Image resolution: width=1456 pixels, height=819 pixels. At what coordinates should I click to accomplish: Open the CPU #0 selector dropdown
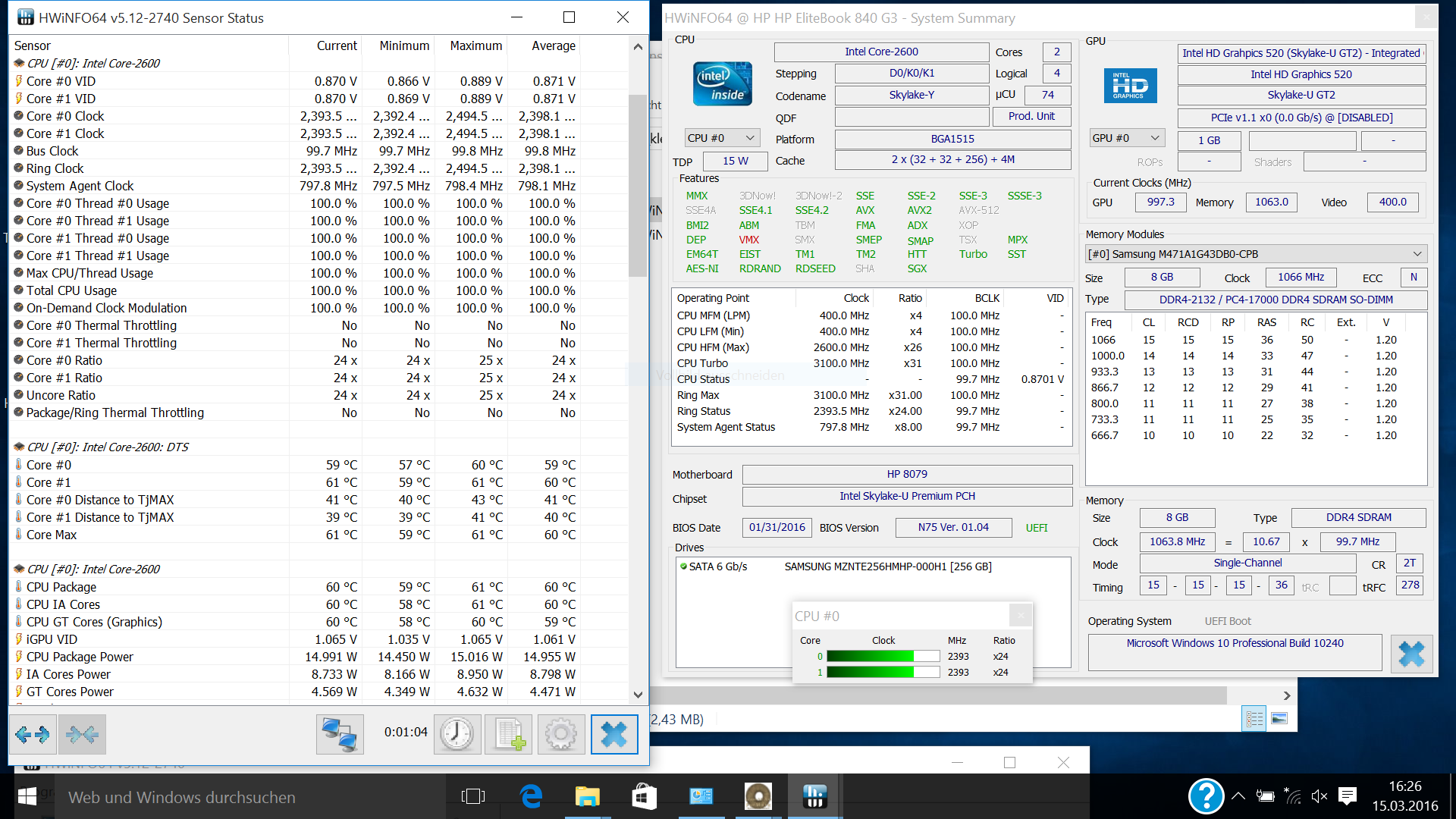[x=722, y=138]
